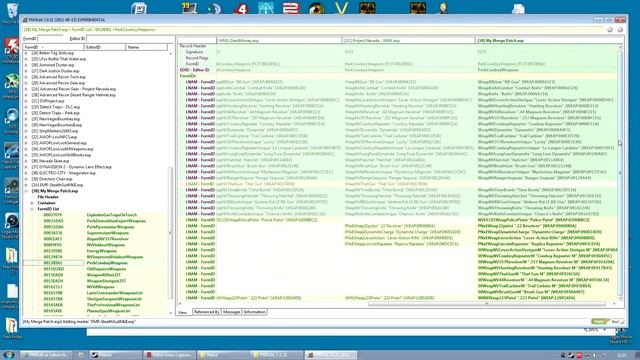Open the Recycle Bin desktop icon
Screen dimensions: 640x360
[x=12, y=11]
